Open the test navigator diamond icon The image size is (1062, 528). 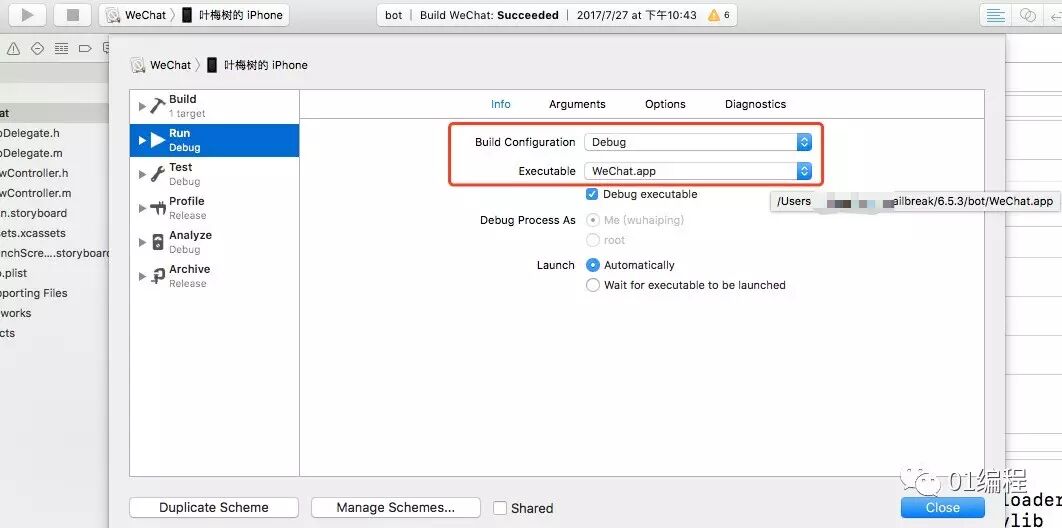click(x=37, y=49)
